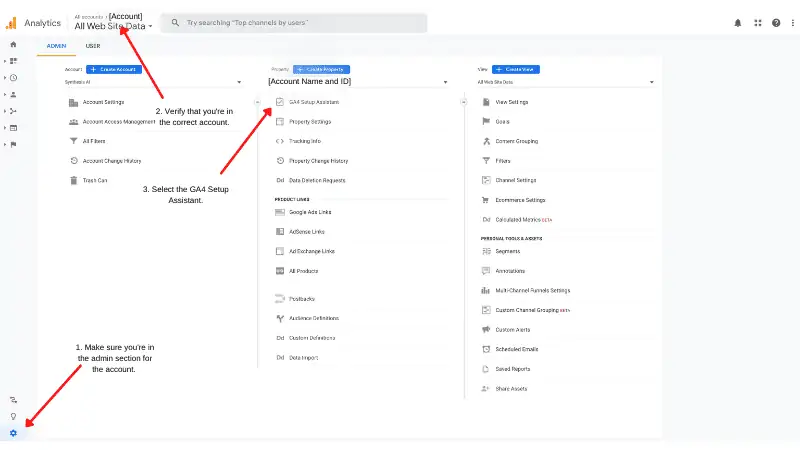Open the help question mark icon
This screenshot has height=450, width=800.
[x=776, y=23]
